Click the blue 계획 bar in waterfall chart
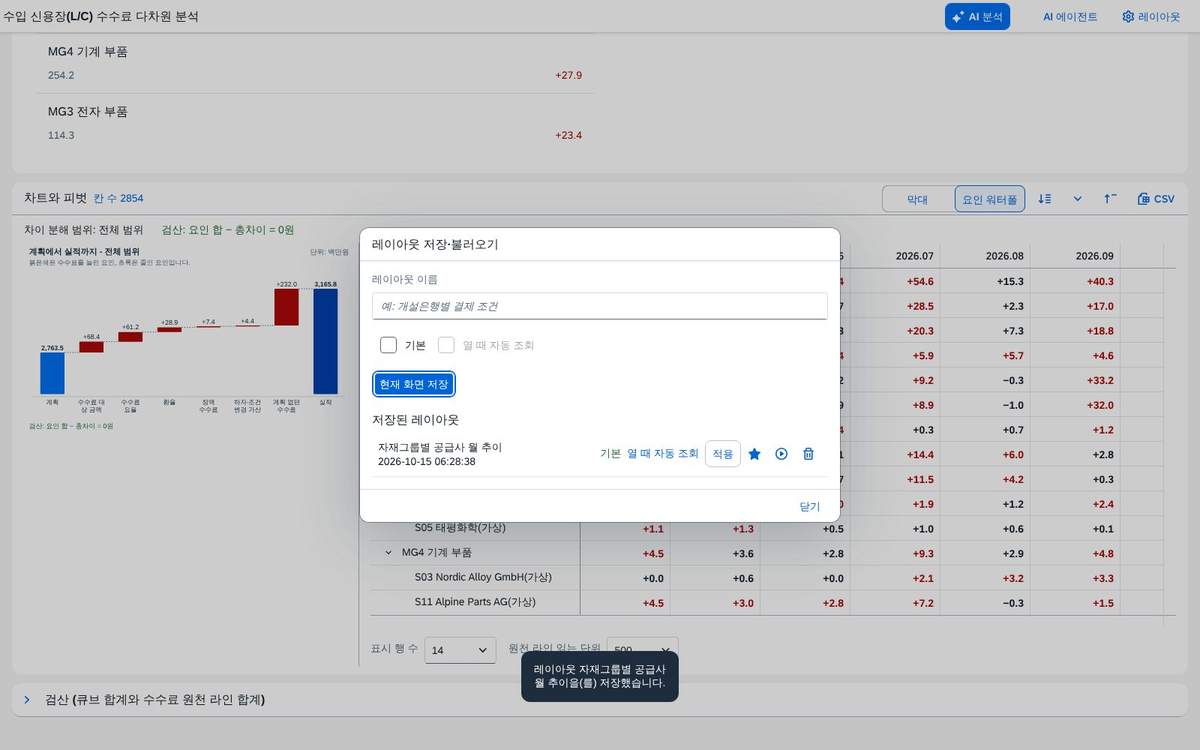Image resolution: width=1200 pixels, height=750 pixels. click(x=52, y=373)
